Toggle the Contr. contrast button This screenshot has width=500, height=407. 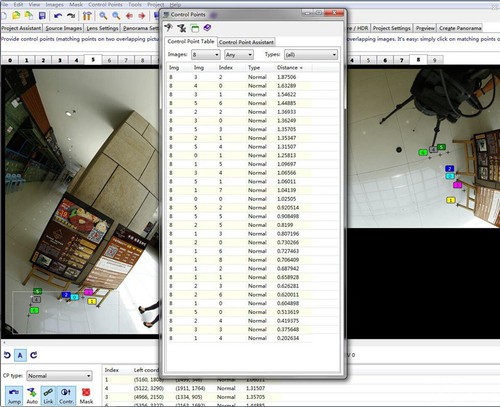click(x=66, y=396)
